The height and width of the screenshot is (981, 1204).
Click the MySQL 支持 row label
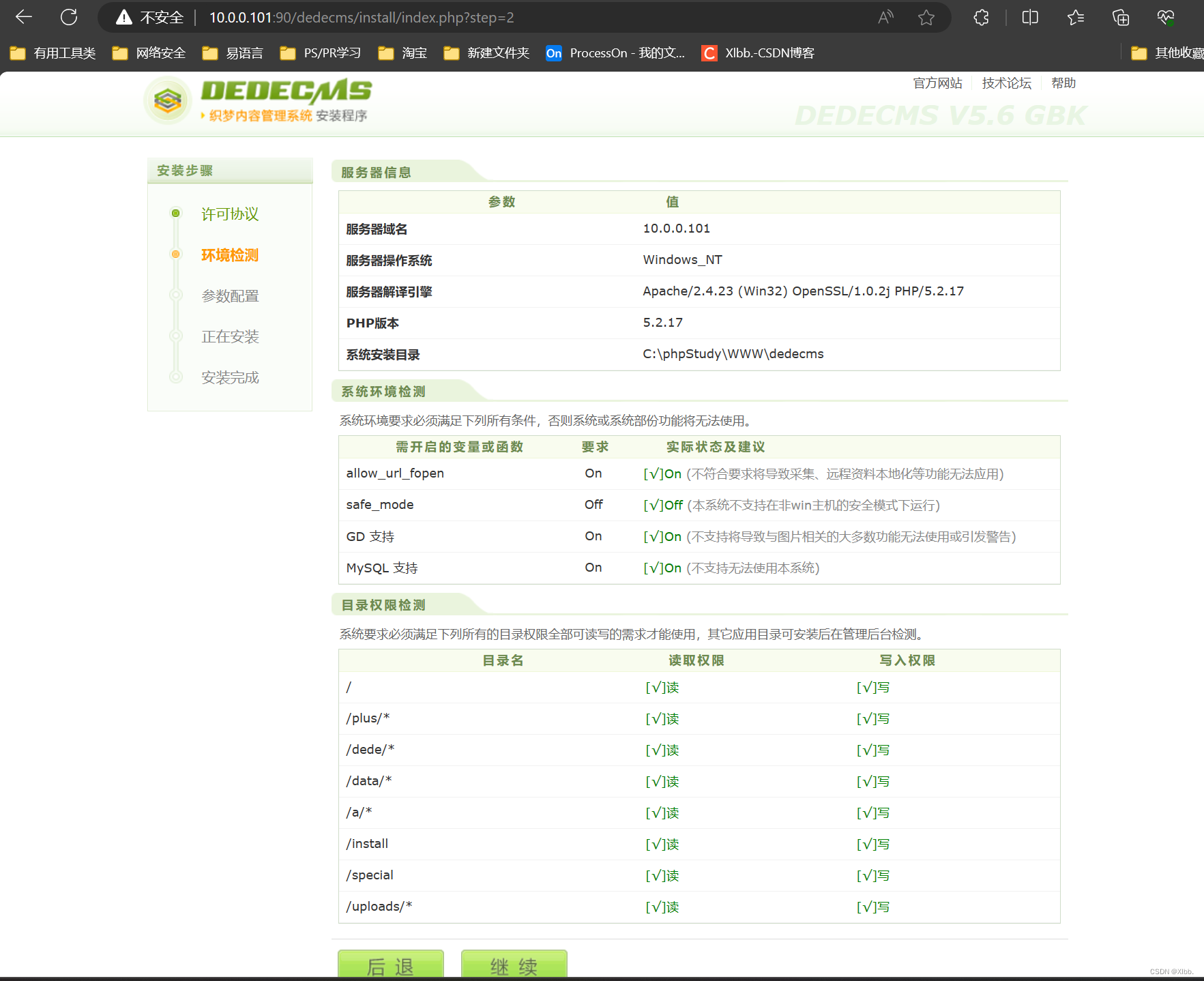point(382,568)
